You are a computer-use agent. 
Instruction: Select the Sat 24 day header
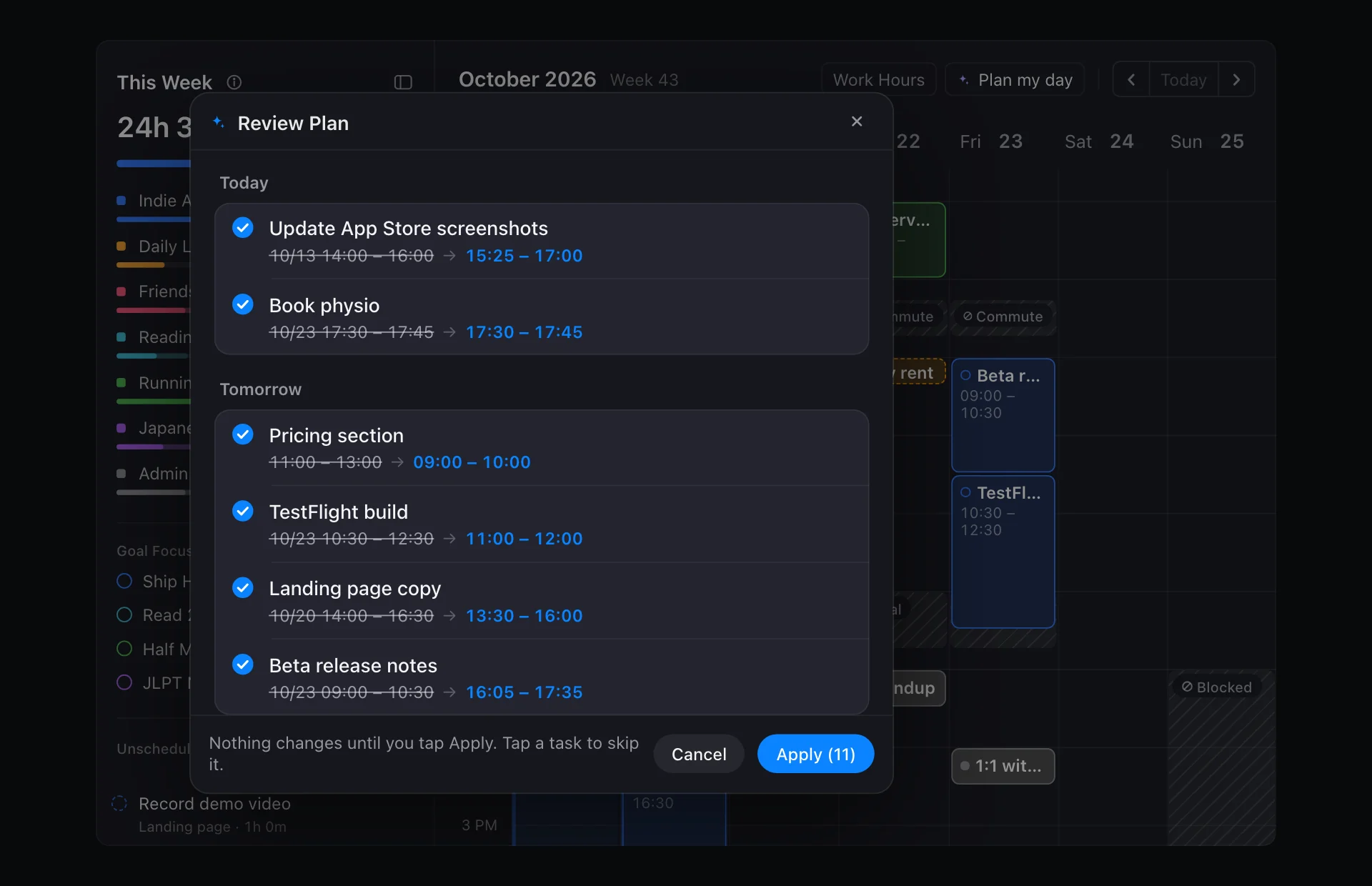pyautogui.click(x=1099, y=141)
